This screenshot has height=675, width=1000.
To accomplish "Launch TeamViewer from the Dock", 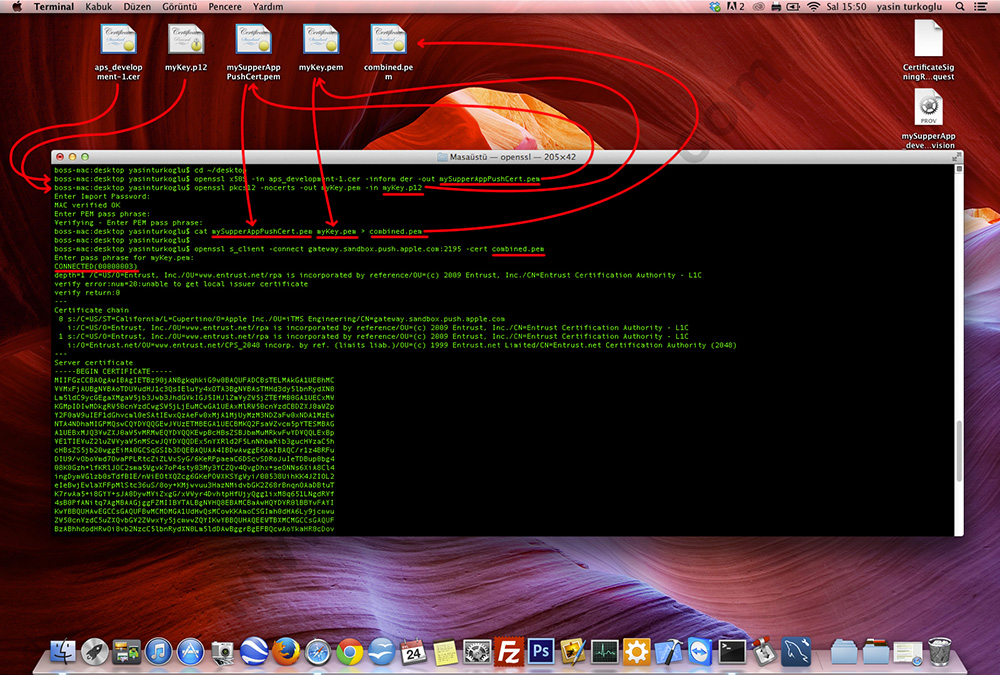I will [x=700, y=651].
